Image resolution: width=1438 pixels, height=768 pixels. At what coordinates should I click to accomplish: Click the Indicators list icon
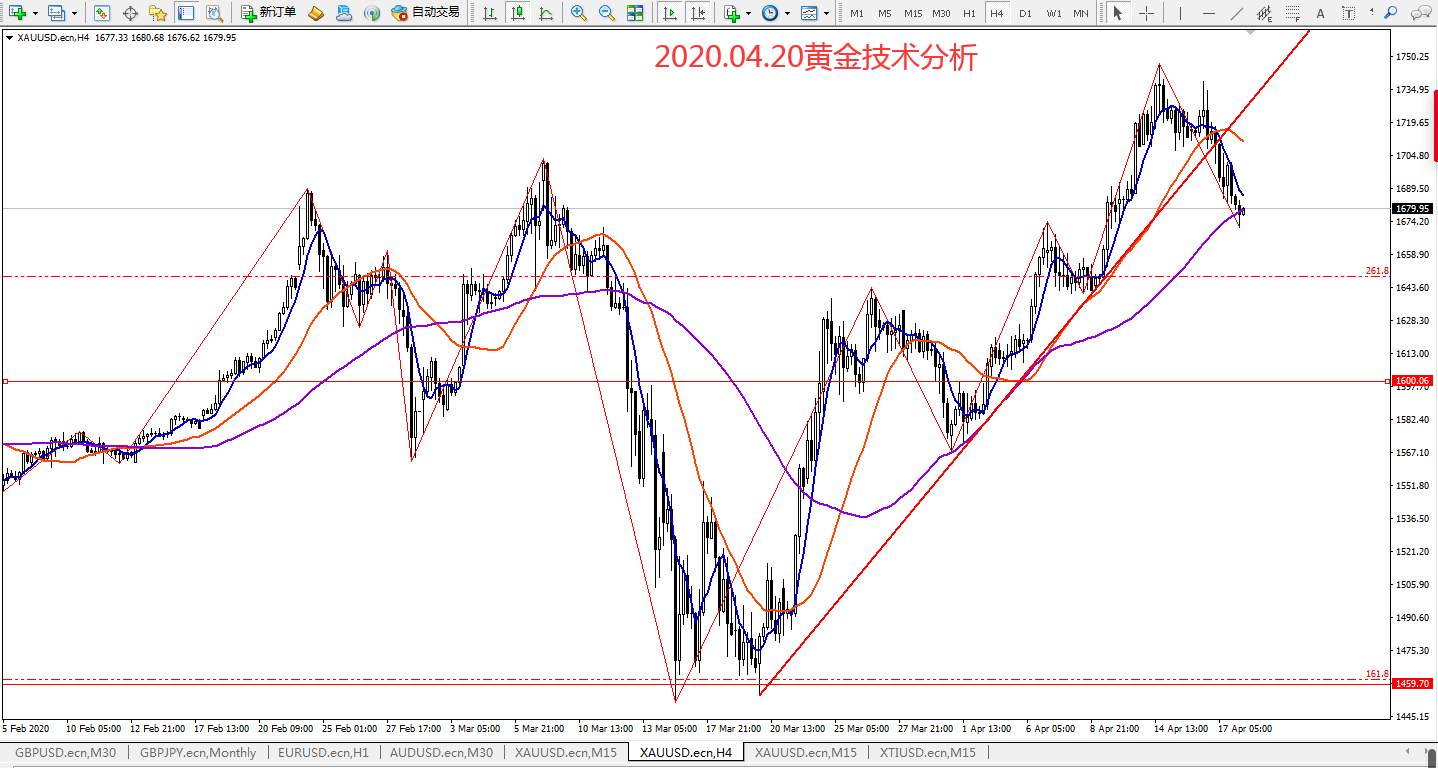(731, 13)
